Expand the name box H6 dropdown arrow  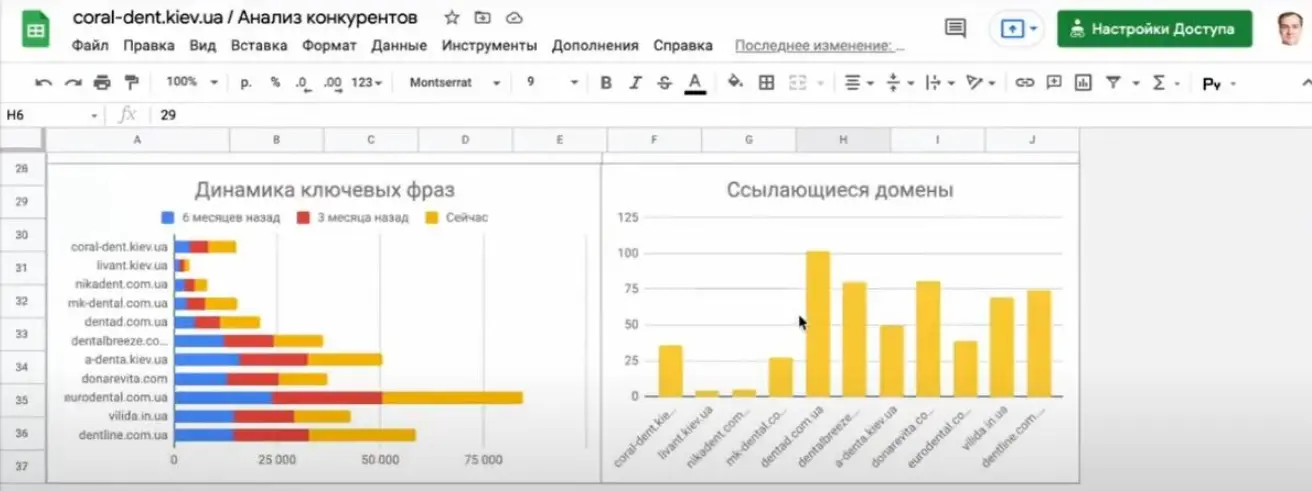click(x=95, y=116)
